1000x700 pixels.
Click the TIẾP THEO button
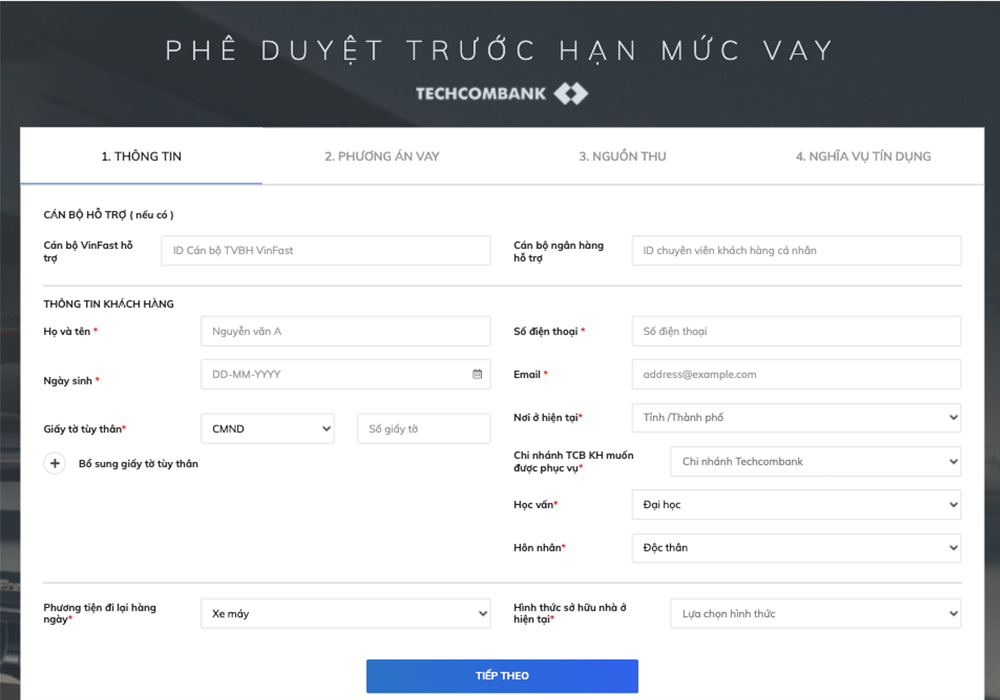(x=502, y=676)
